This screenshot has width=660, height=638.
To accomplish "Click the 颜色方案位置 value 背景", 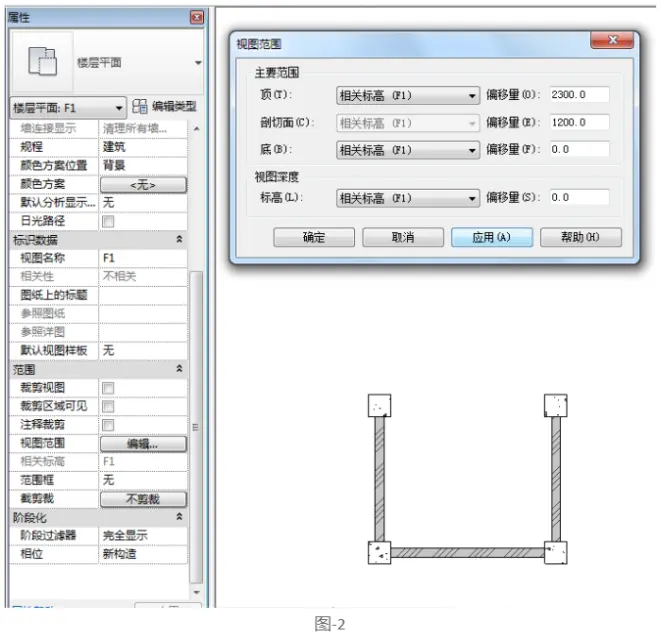I will [x=143, y=165].
